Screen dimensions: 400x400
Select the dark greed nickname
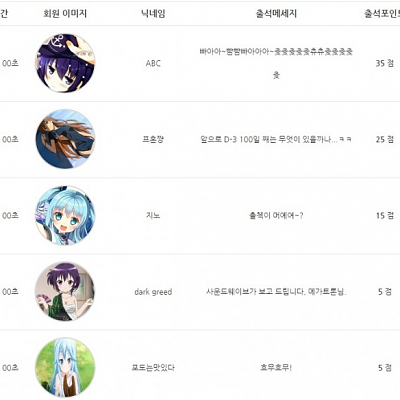click(153, 292)
